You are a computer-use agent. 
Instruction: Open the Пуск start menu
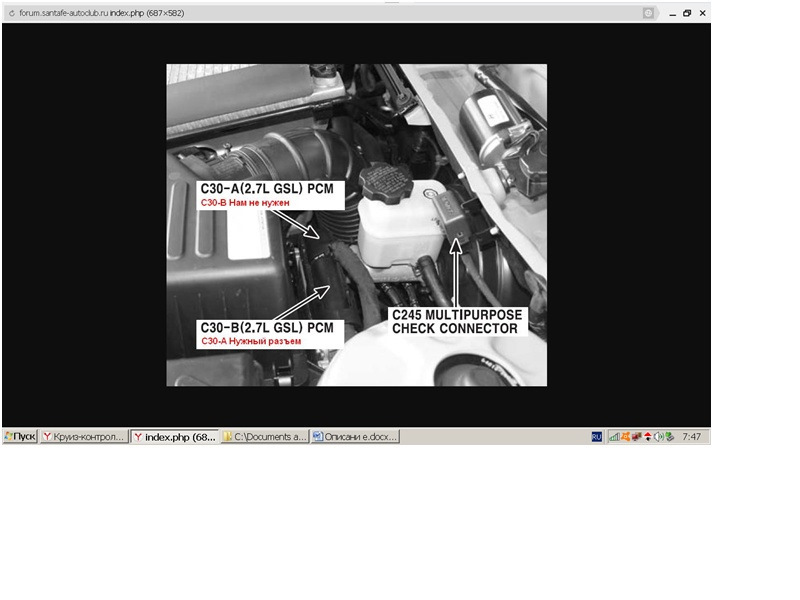pos(20,437)
